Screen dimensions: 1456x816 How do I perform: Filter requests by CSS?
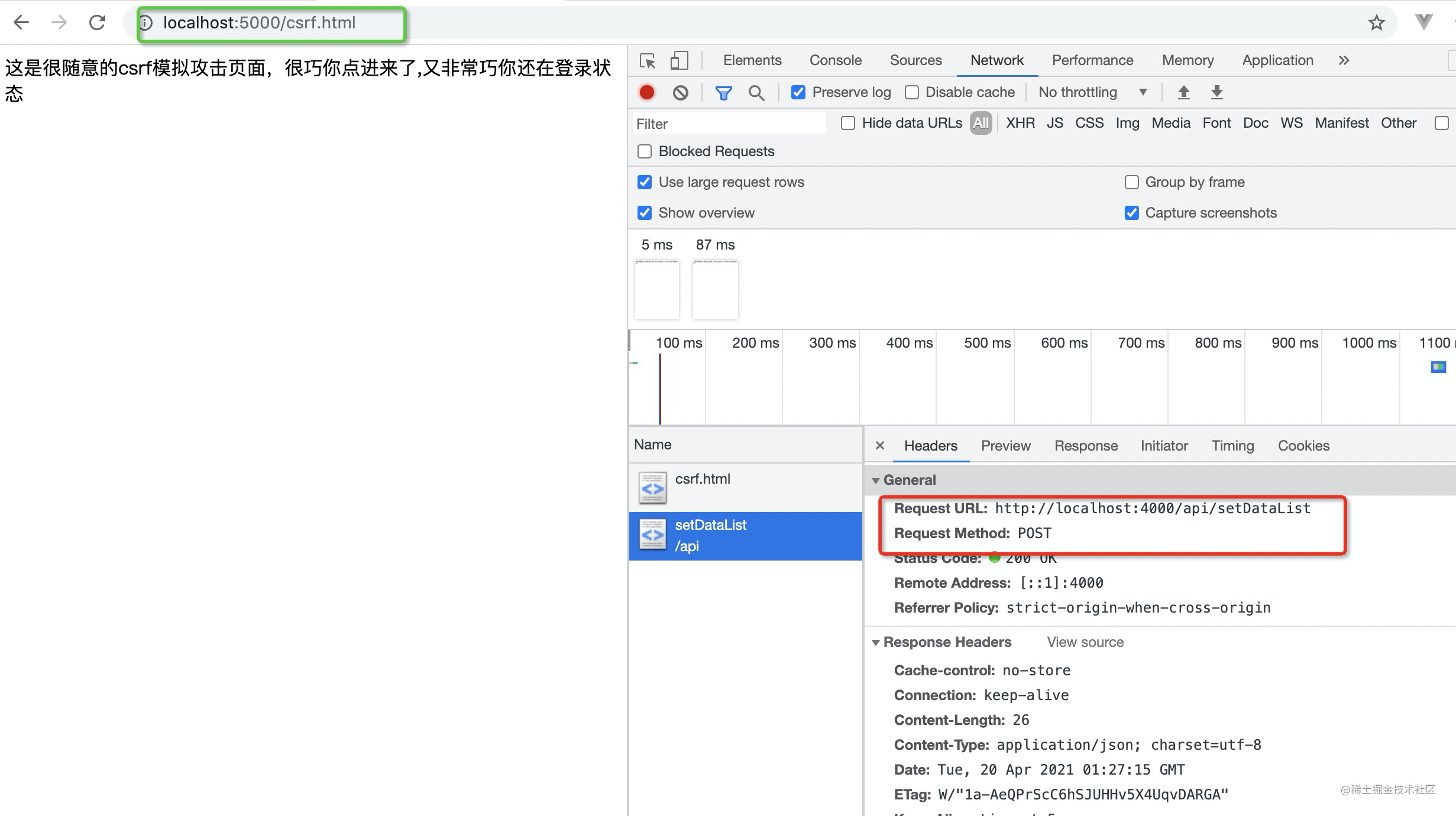coord(1089,123)
